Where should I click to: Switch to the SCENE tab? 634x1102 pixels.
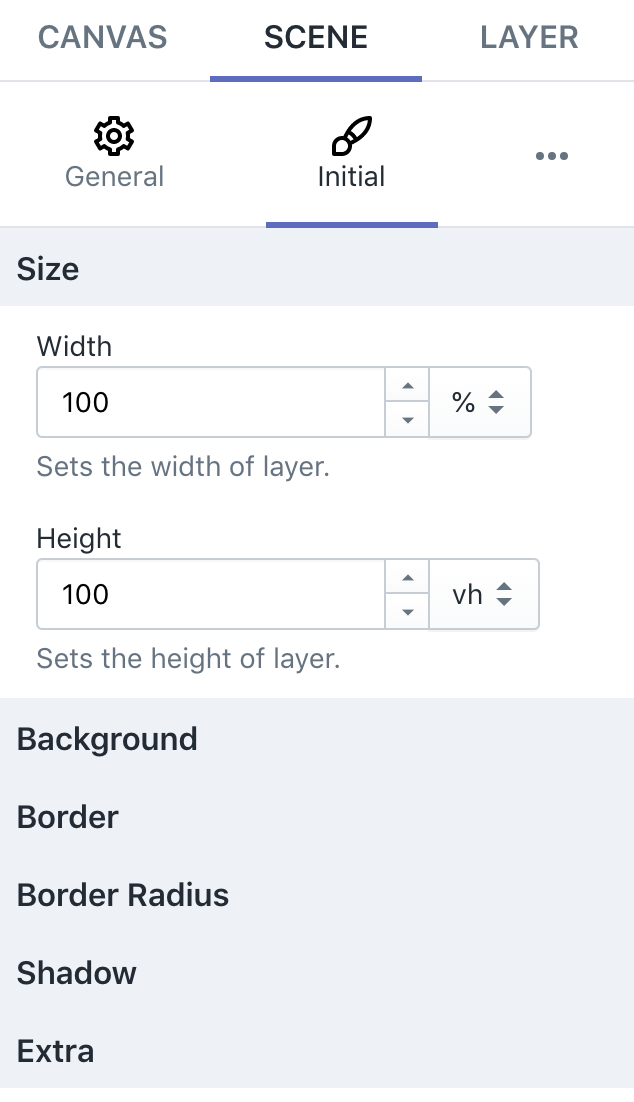316,39
